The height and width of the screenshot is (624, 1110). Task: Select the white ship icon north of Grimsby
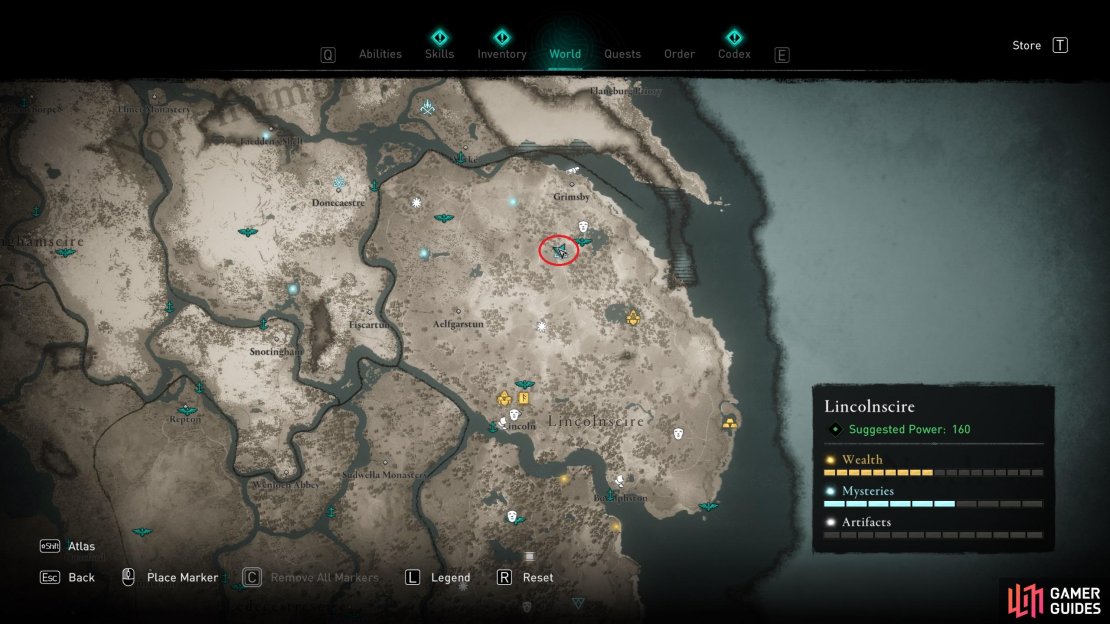click(573, 171)
